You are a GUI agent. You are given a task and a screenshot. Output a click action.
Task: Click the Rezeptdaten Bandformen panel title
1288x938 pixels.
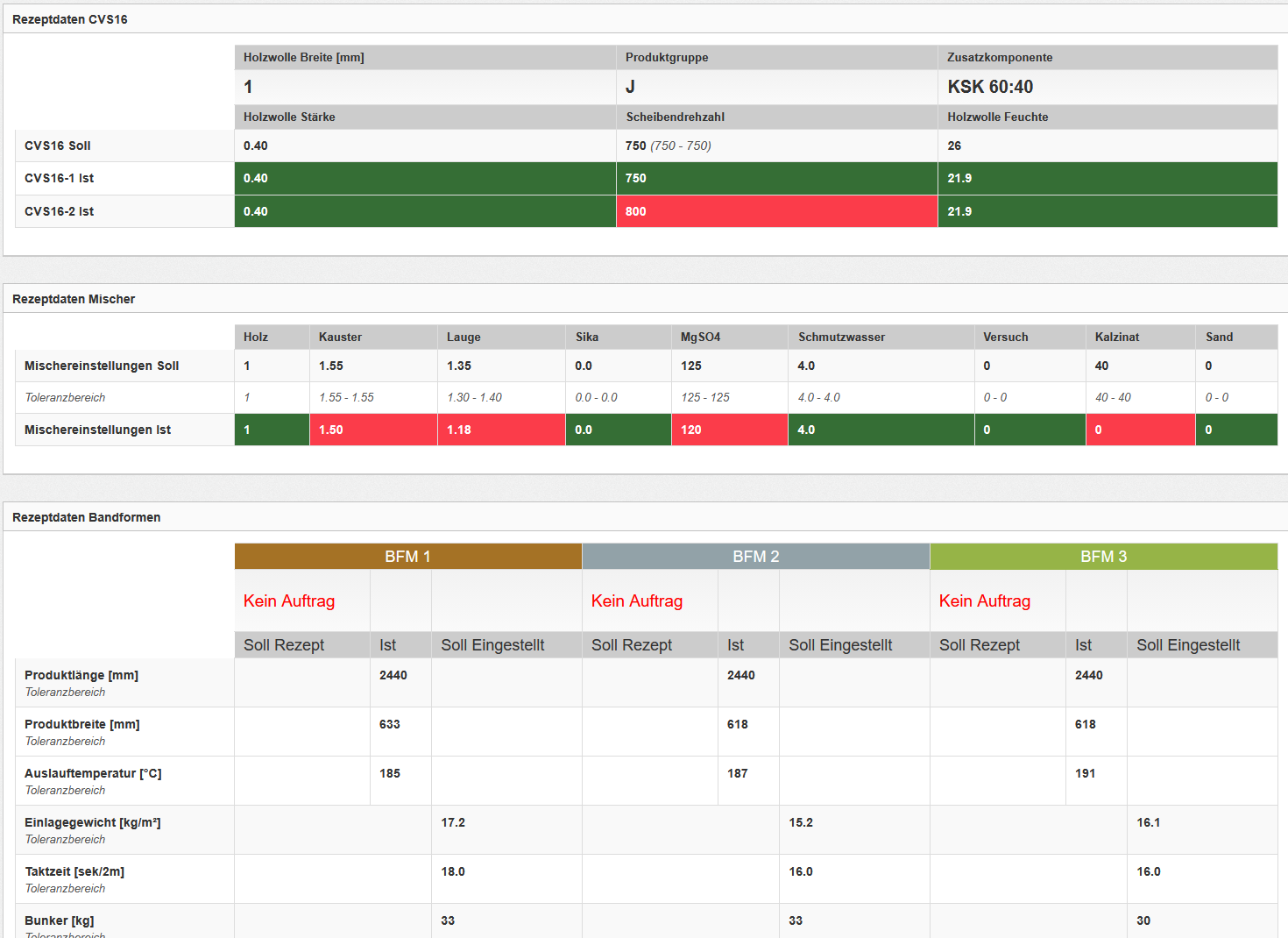tap(86, 517)
